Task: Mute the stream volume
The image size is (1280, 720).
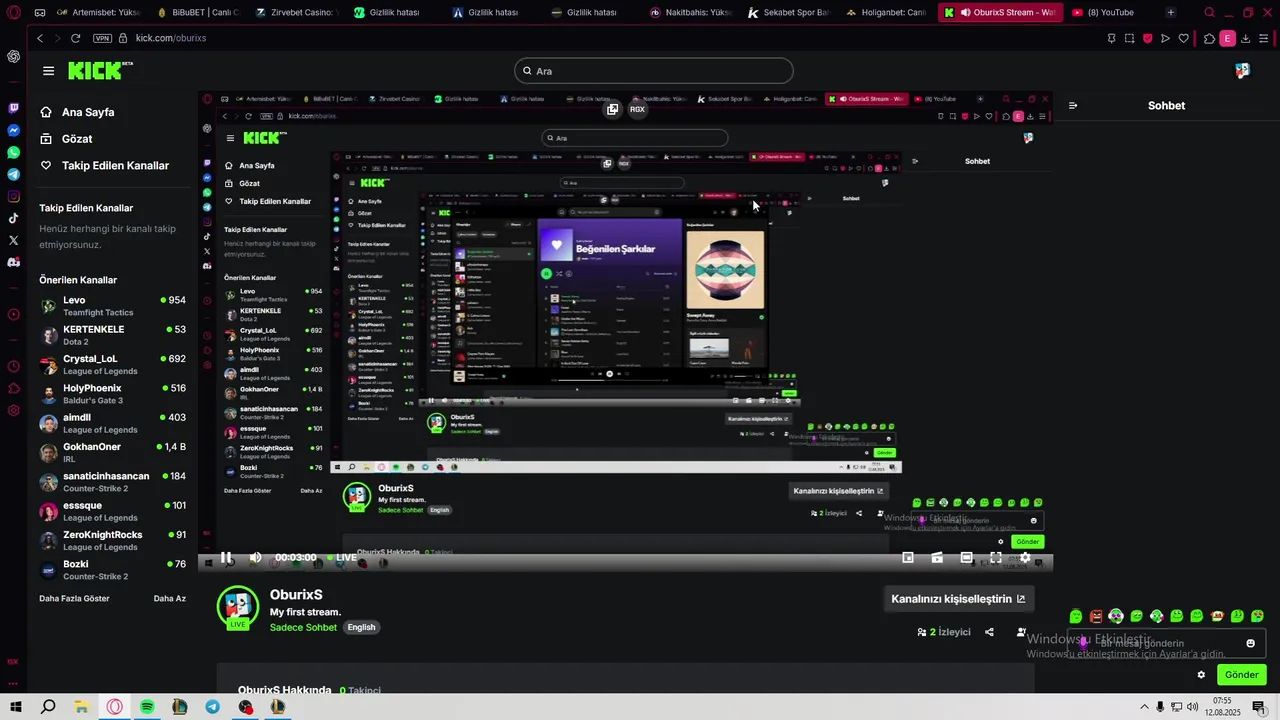Action: coord(255,557)
